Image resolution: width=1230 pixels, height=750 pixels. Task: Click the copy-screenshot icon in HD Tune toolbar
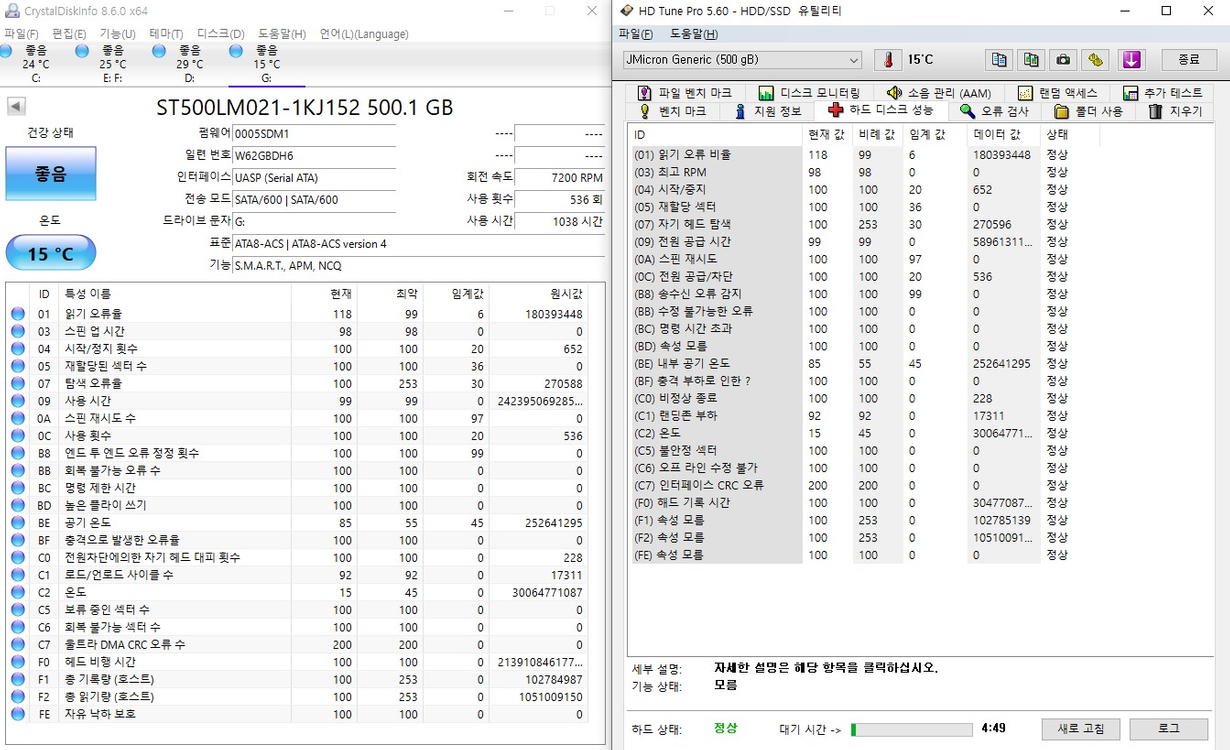[1031, 59]
